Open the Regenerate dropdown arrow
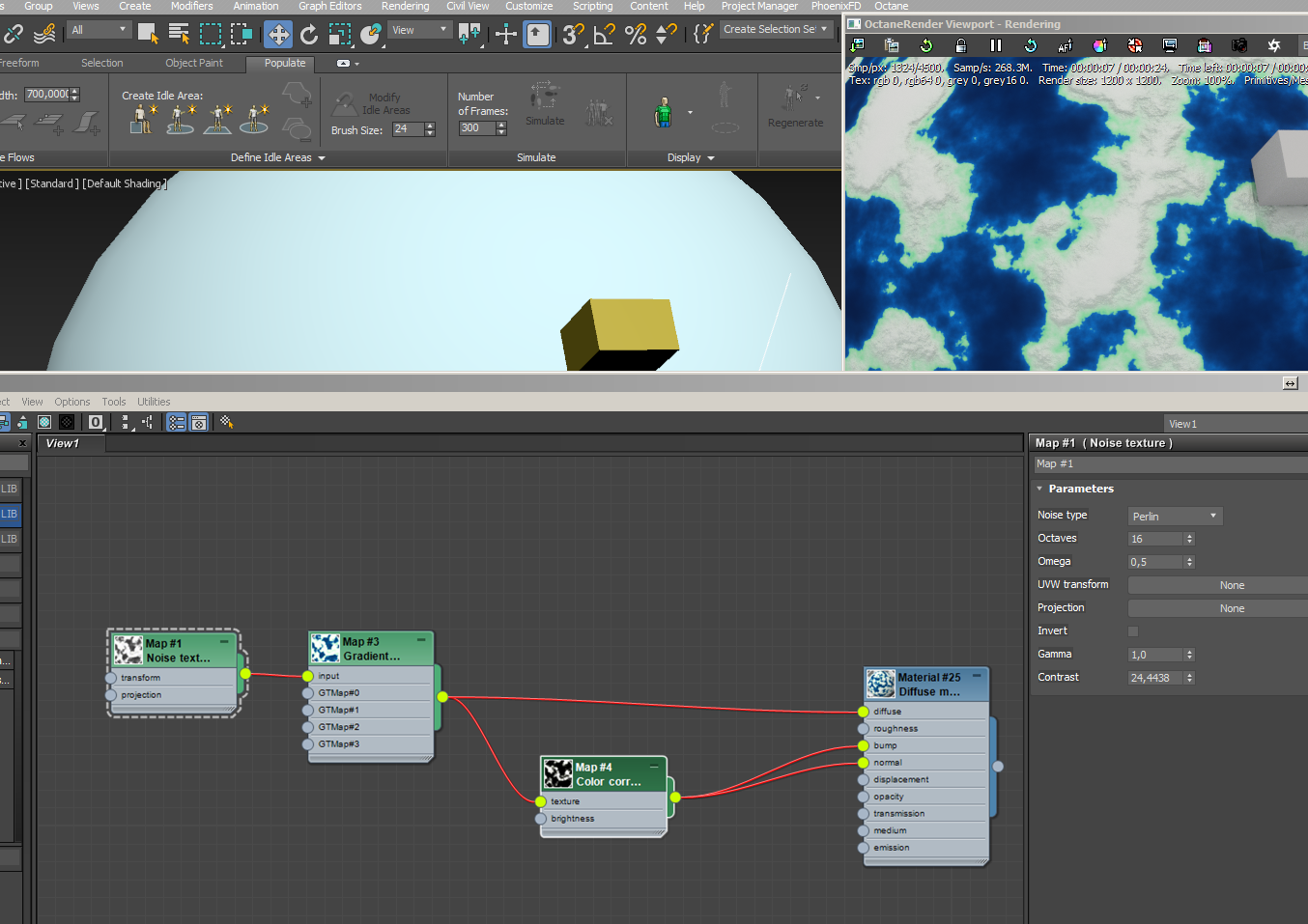The image size is (1308, 924). pos(818,98)
